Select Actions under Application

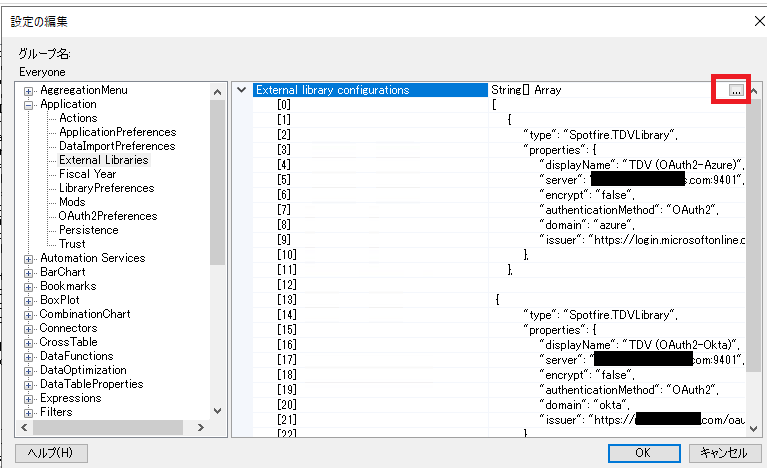click(x=78, y=118)
